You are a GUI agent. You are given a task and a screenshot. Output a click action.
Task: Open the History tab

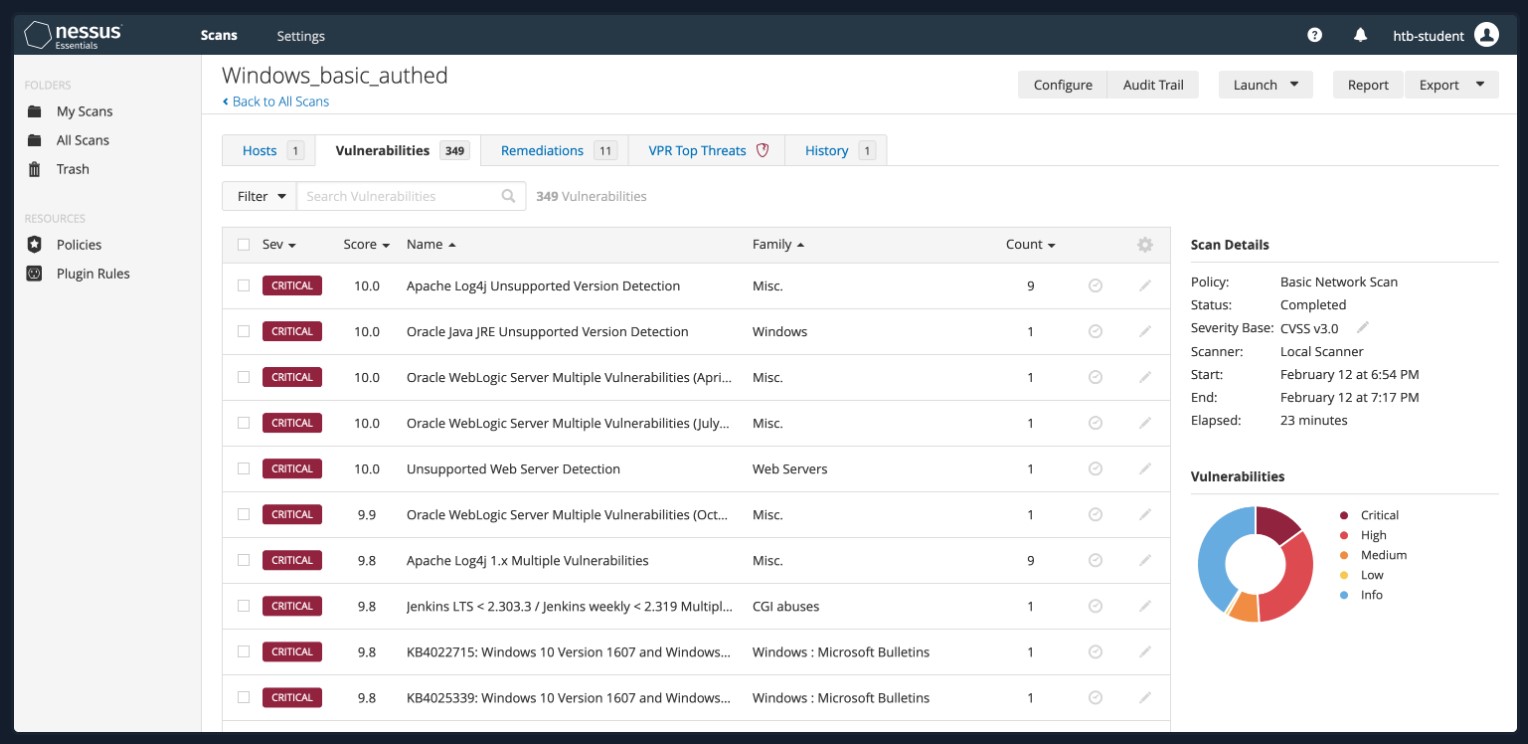[836, 150]
